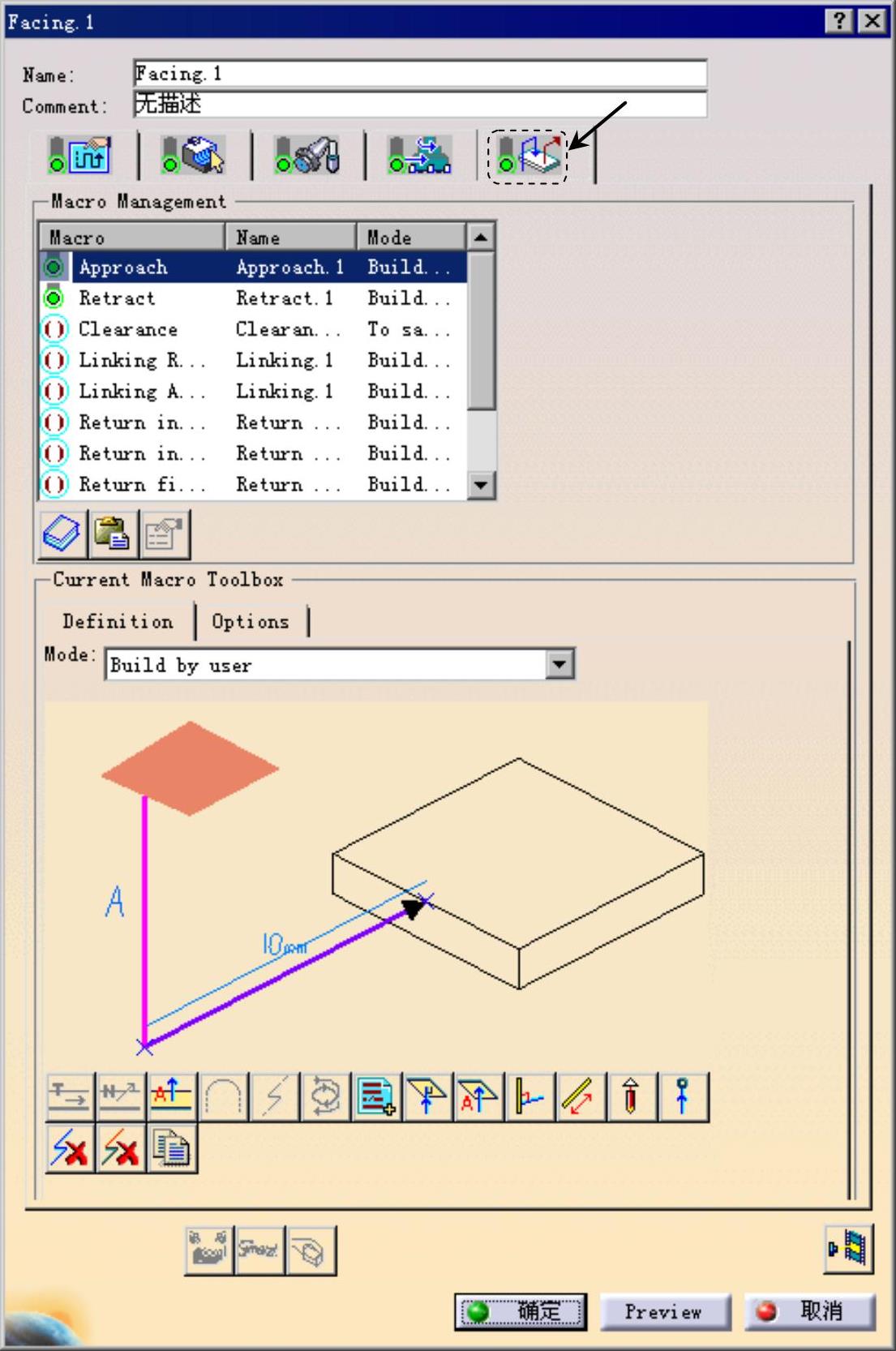Open the Feeds and Speeds tab icon

[x=421, y=156]
